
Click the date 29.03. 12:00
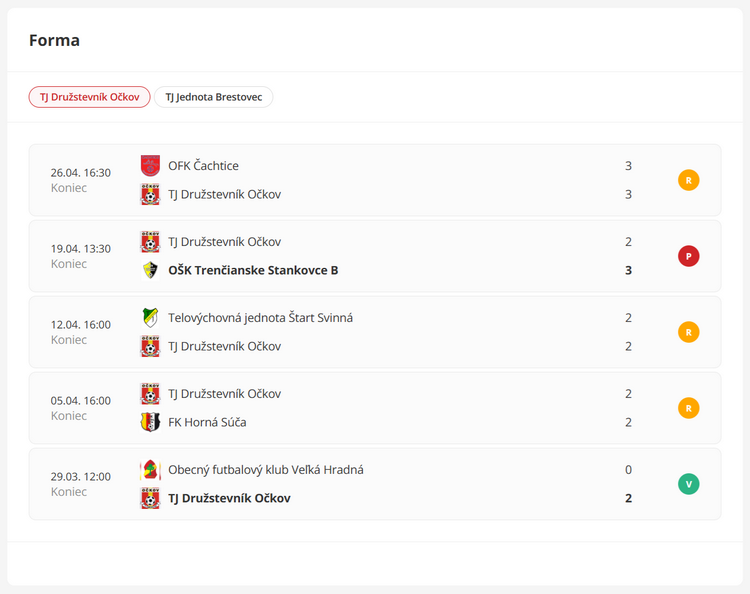point(81,477)
